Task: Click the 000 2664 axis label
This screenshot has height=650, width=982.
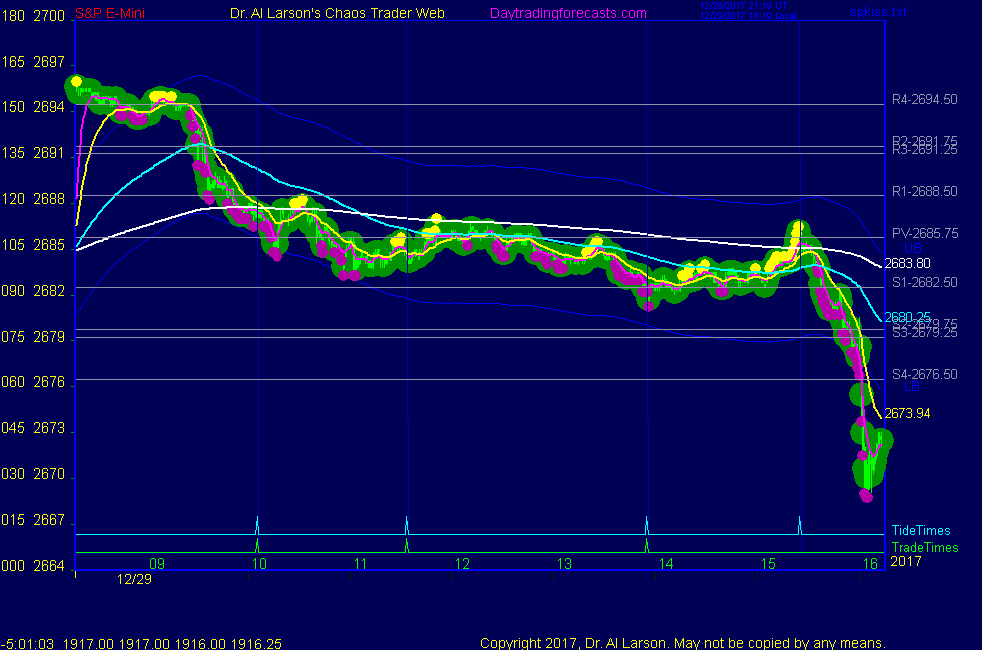Action: [33, 566]
